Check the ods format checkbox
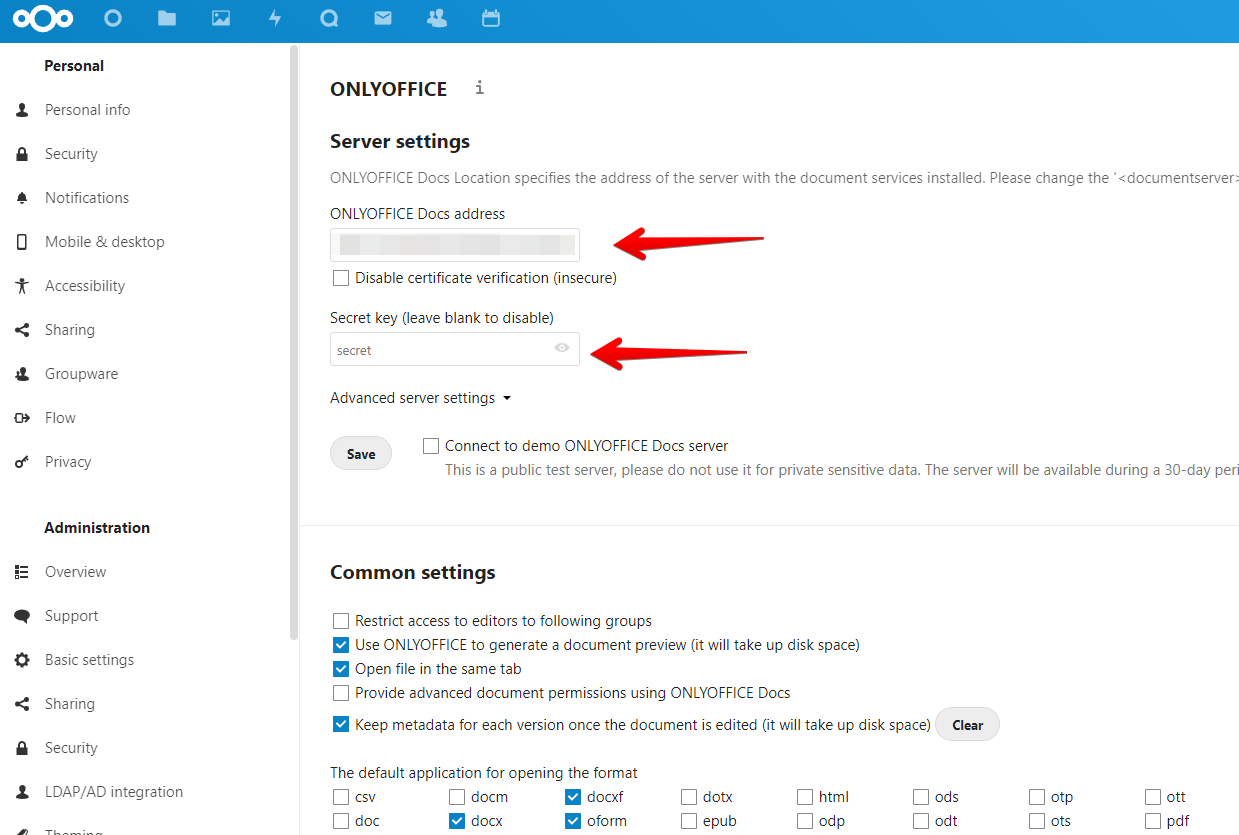The width and height of the screenshot is (1239, 835). click(x=921, y=797)
